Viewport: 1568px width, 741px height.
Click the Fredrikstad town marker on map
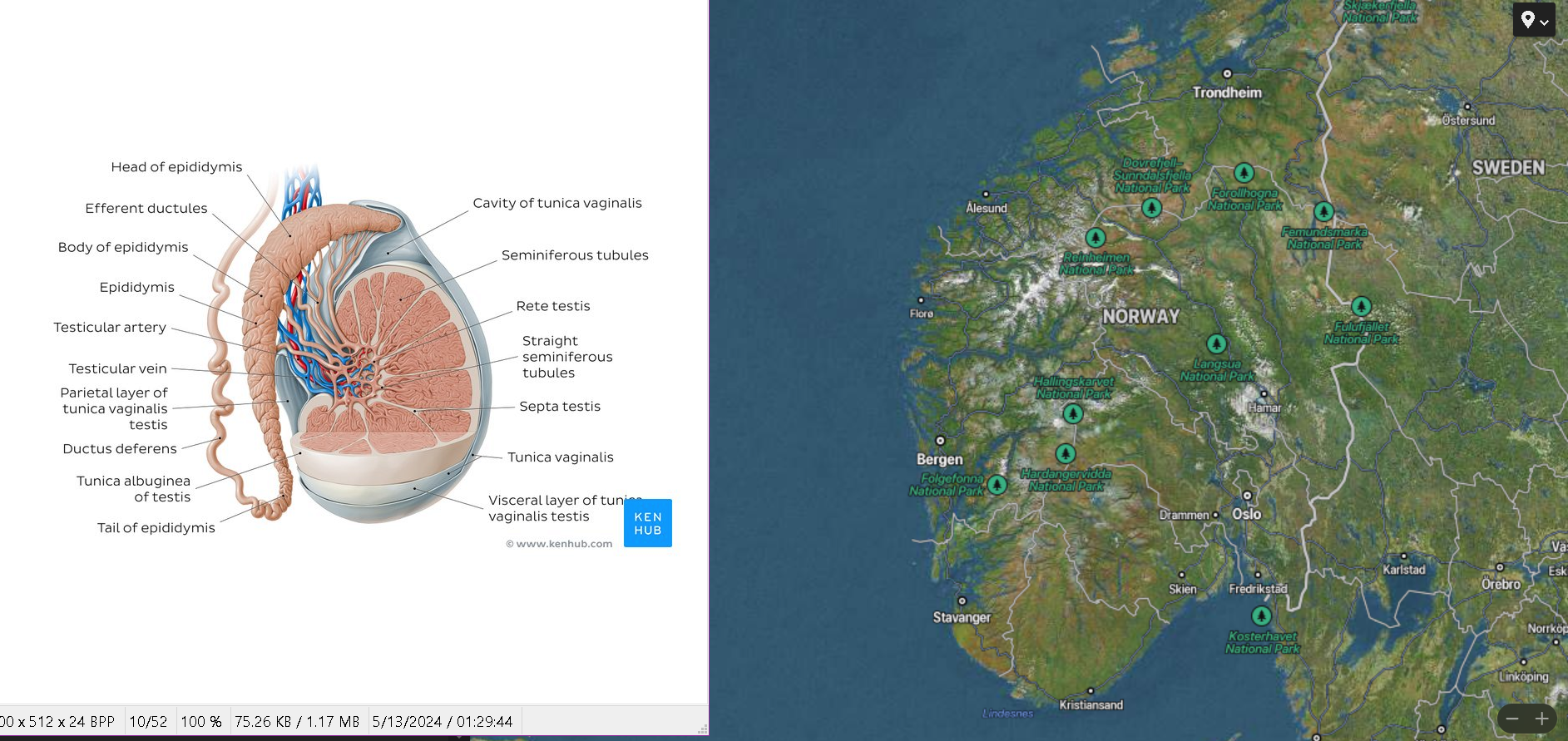1258,575
